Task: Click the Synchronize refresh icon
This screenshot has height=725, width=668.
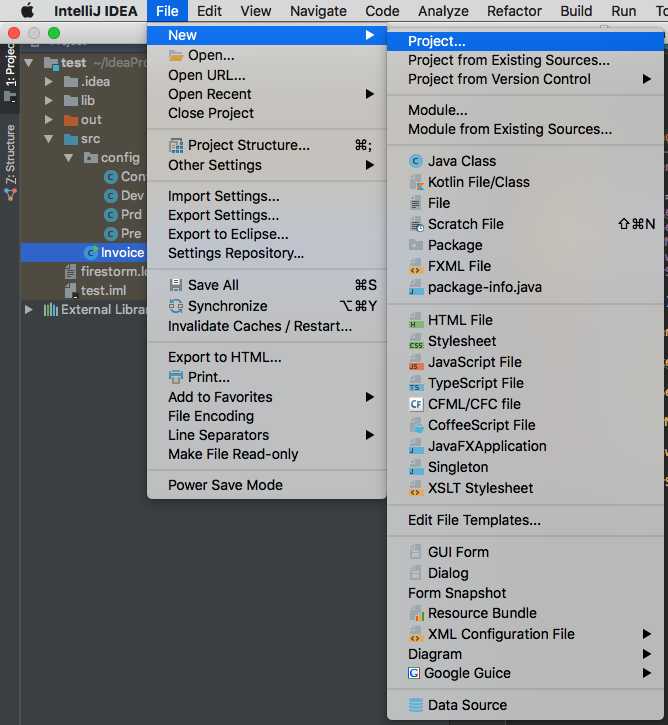Action: tap(176, 306)
